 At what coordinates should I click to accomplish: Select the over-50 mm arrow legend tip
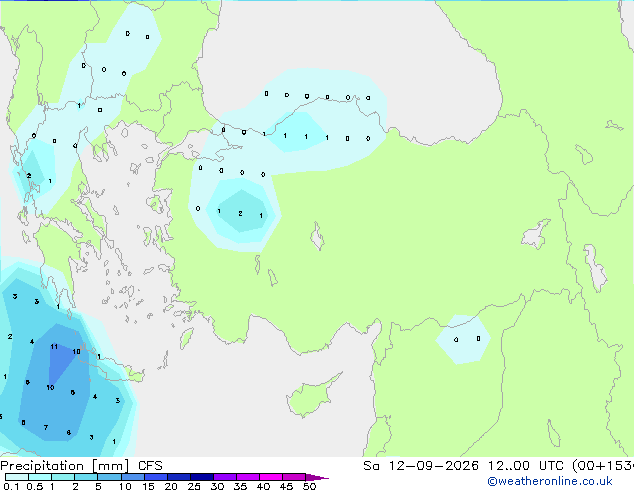(x=318, y=478)
